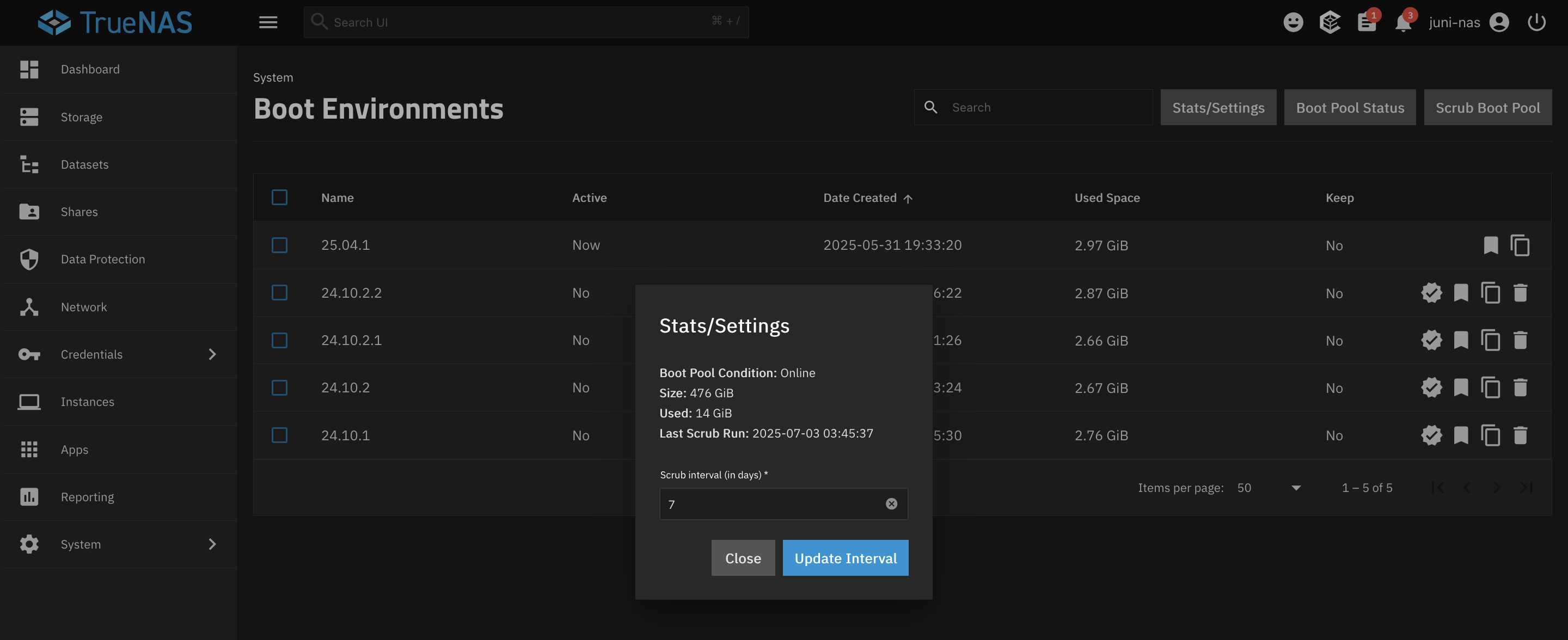Viewport: 1568px width, 640px height.
Task: Open the Storage page
Action: click(x=119, y=117)
